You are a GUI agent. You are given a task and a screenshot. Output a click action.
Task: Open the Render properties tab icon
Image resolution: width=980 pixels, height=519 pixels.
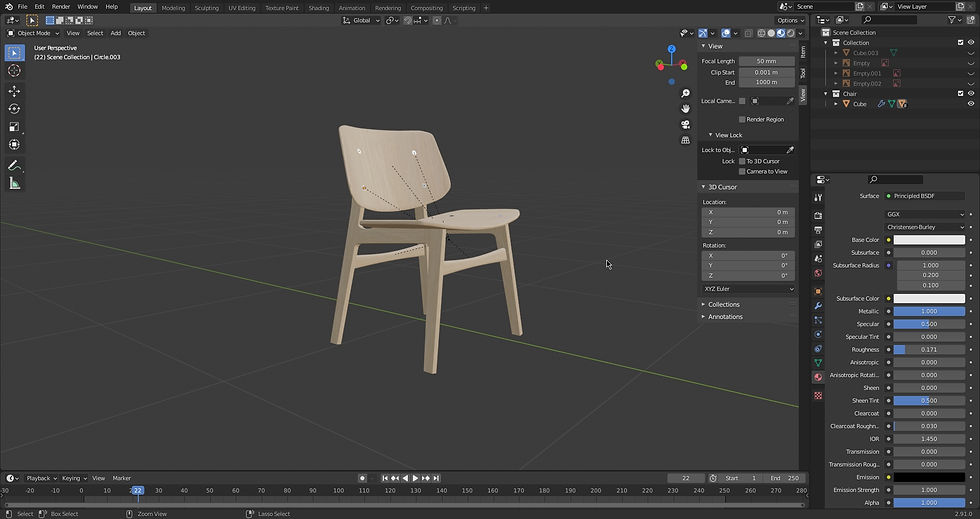click(x=818, y=215)
